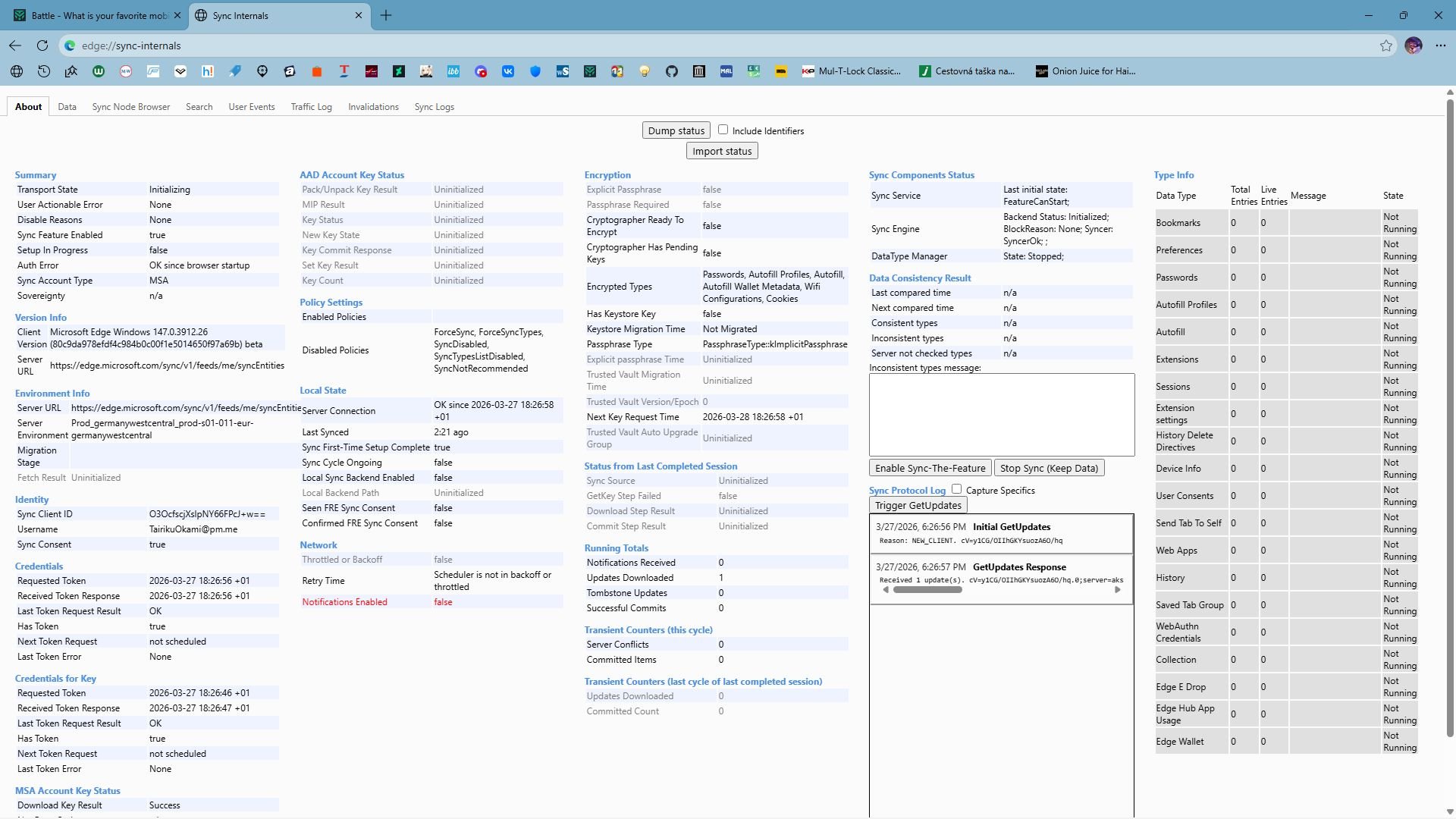Screen dimensions: 1456x819
Task: Open the Traffic Log tab
Action: coord(312,107)
